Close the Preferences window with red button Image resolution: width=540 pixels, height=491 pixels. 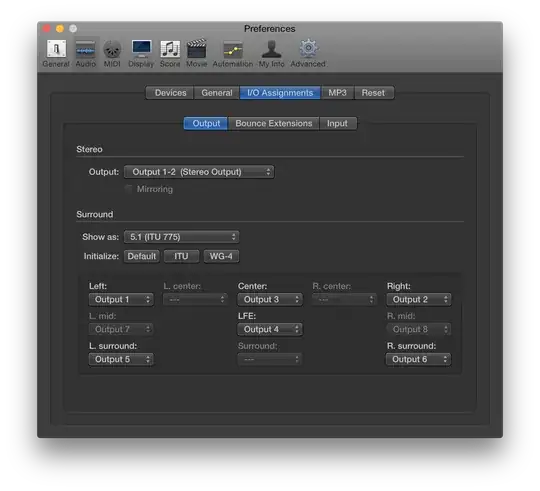(x=46, y=29)
